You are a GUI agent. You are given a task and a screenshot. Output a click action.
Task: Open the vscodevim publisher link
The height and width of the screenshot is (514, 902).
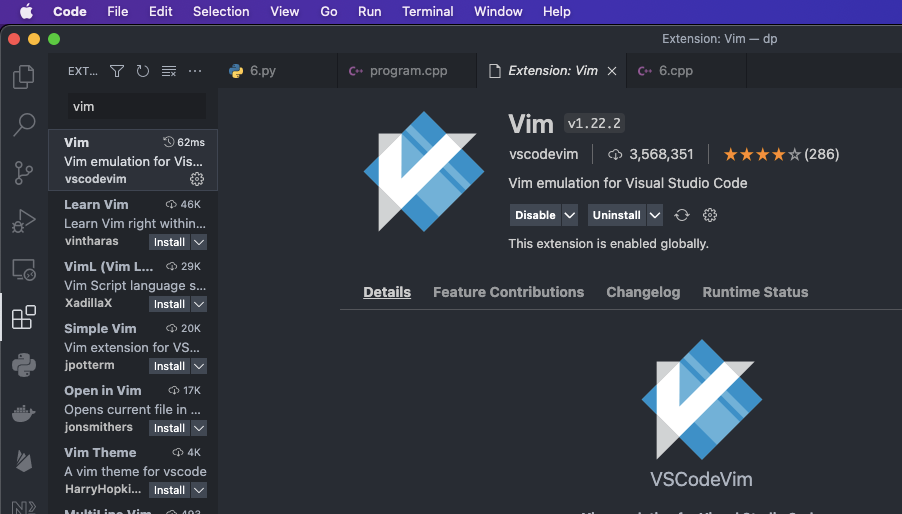[x=543, y=154]
